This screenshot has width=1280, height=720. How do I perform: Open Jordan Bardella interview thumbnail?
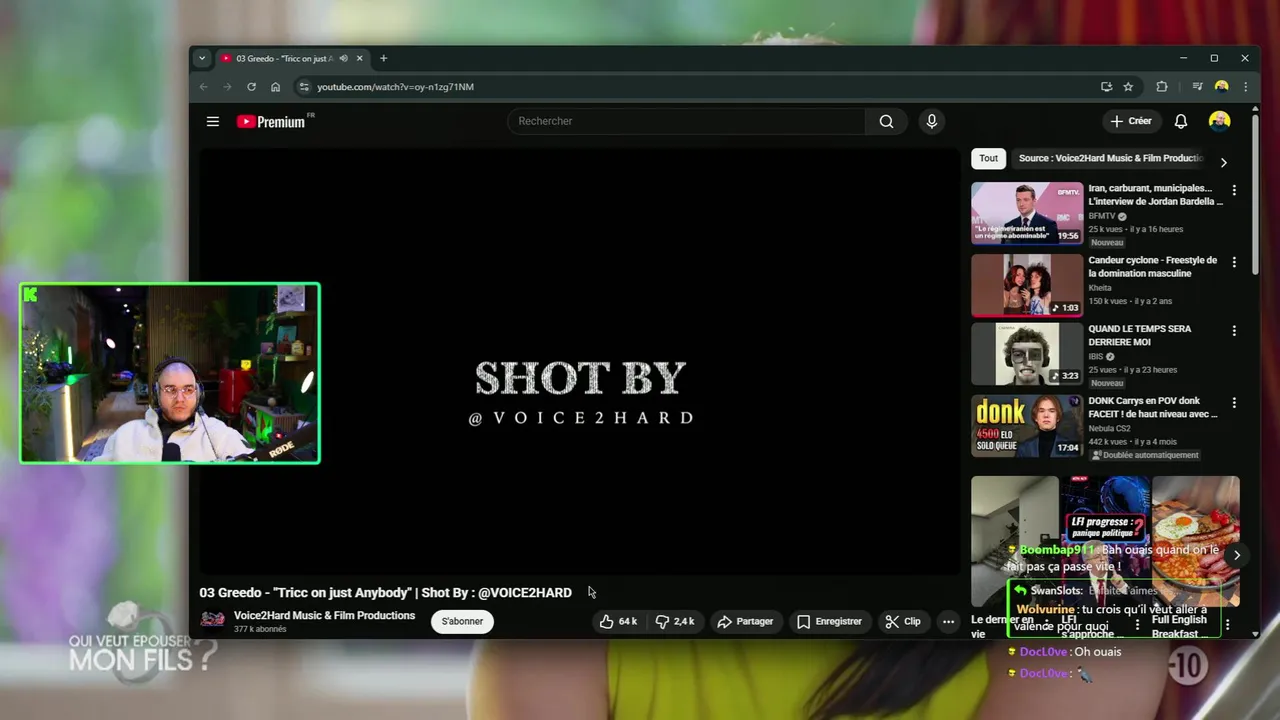[1027, 212]
